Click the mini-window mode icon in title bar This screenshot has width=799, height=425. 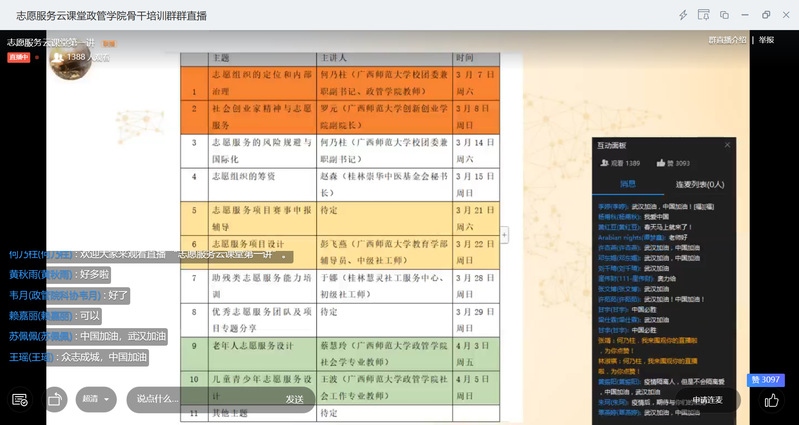click(704, 15)
